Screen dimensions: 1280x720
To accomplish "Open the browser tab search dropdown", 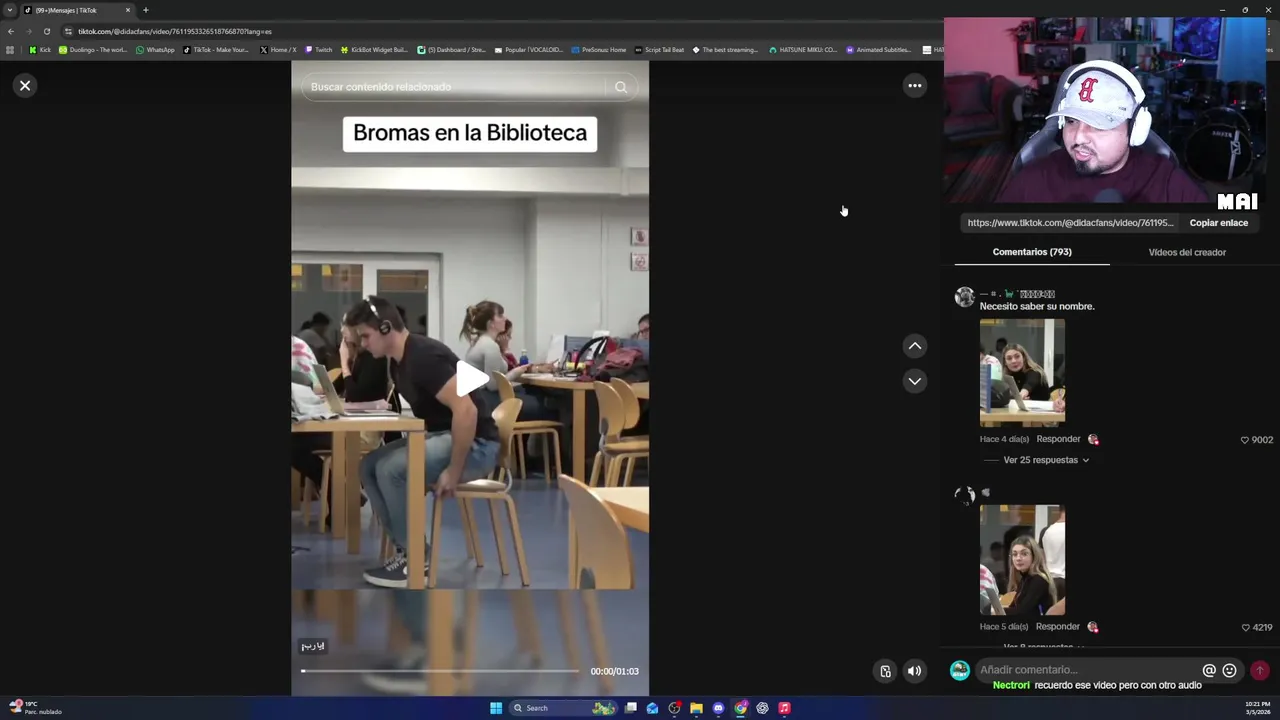I will (x=9, y=10).
